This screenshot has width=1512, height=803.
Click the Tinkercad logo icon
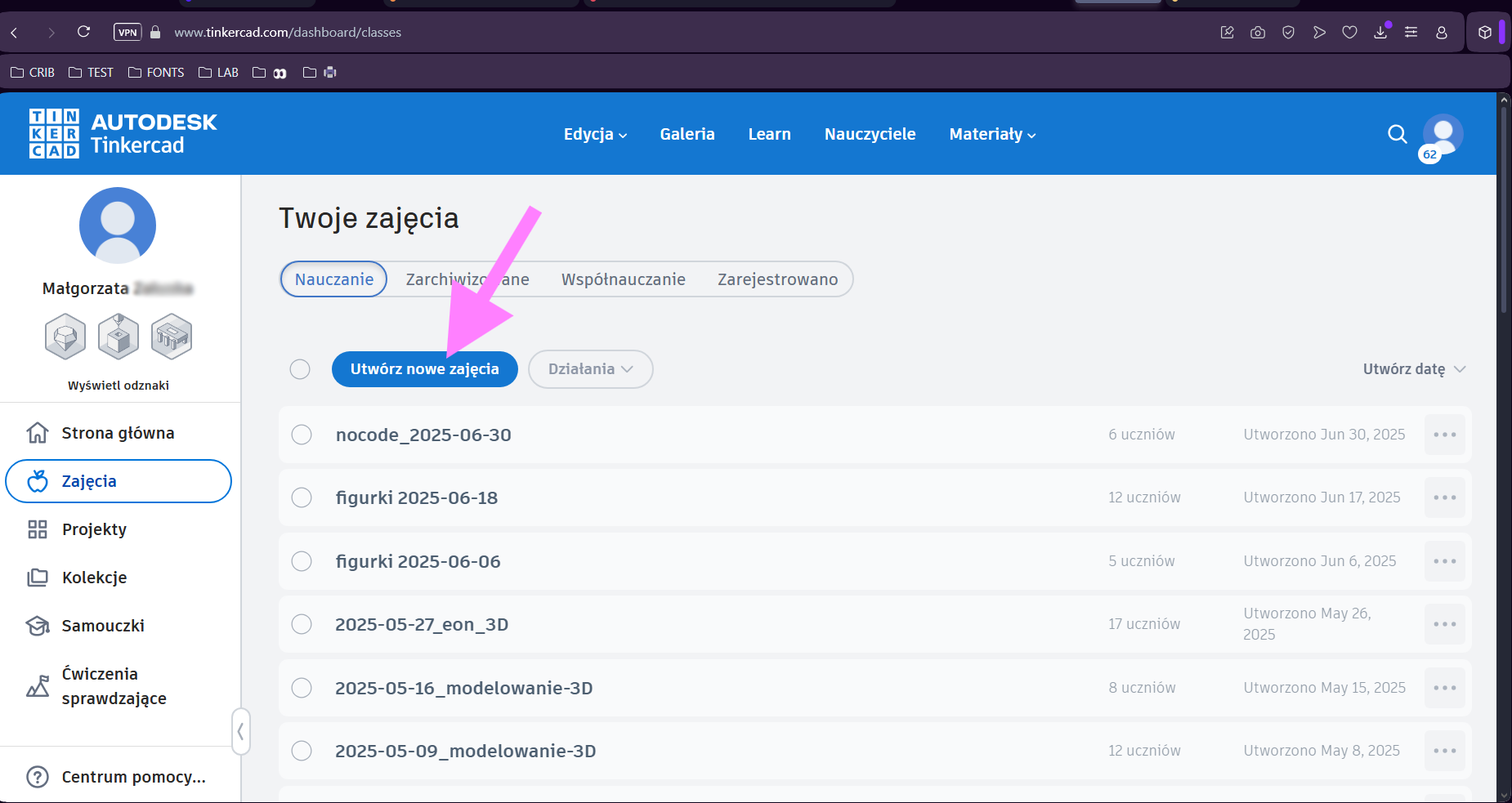[x=54, y=133]
